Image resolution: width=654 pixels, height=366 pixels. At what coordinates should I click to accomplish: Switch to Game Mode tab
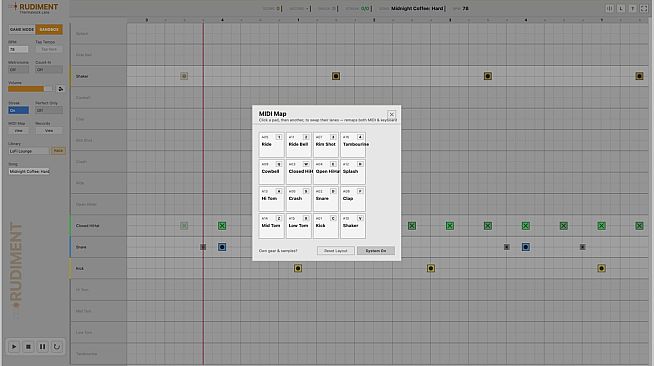click(22, 30)
